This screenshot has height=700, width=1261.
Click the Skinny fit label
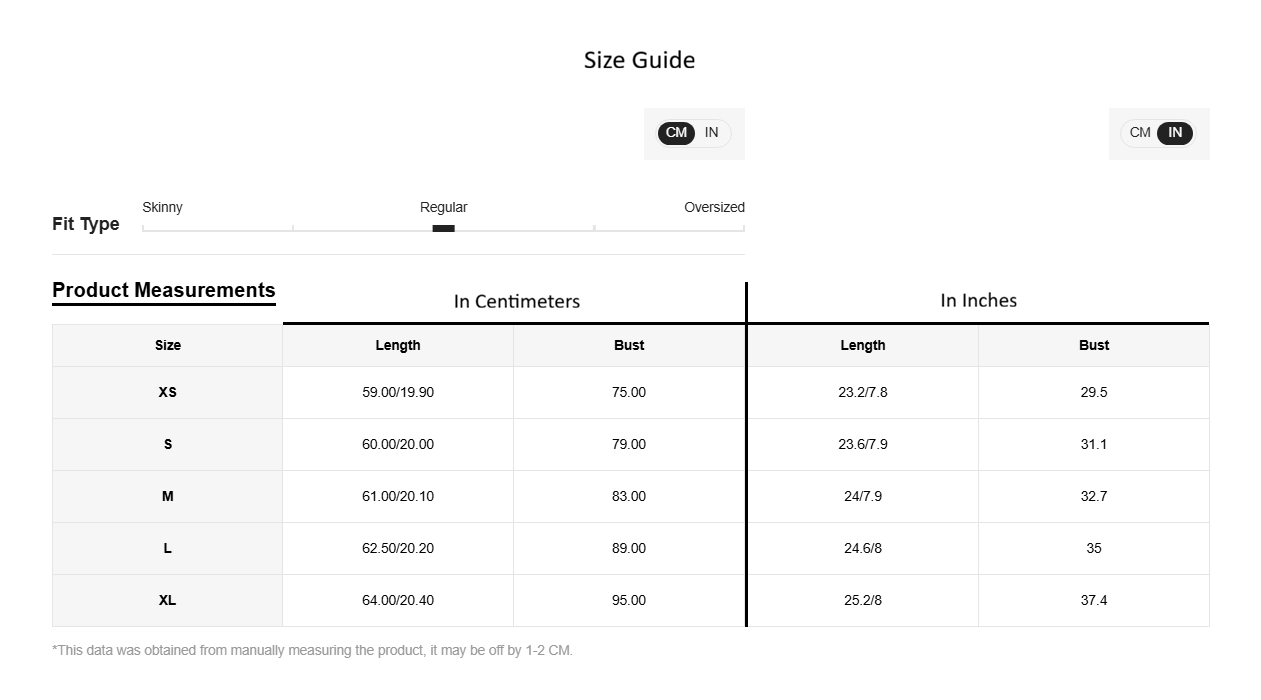(x=162, y=207)
